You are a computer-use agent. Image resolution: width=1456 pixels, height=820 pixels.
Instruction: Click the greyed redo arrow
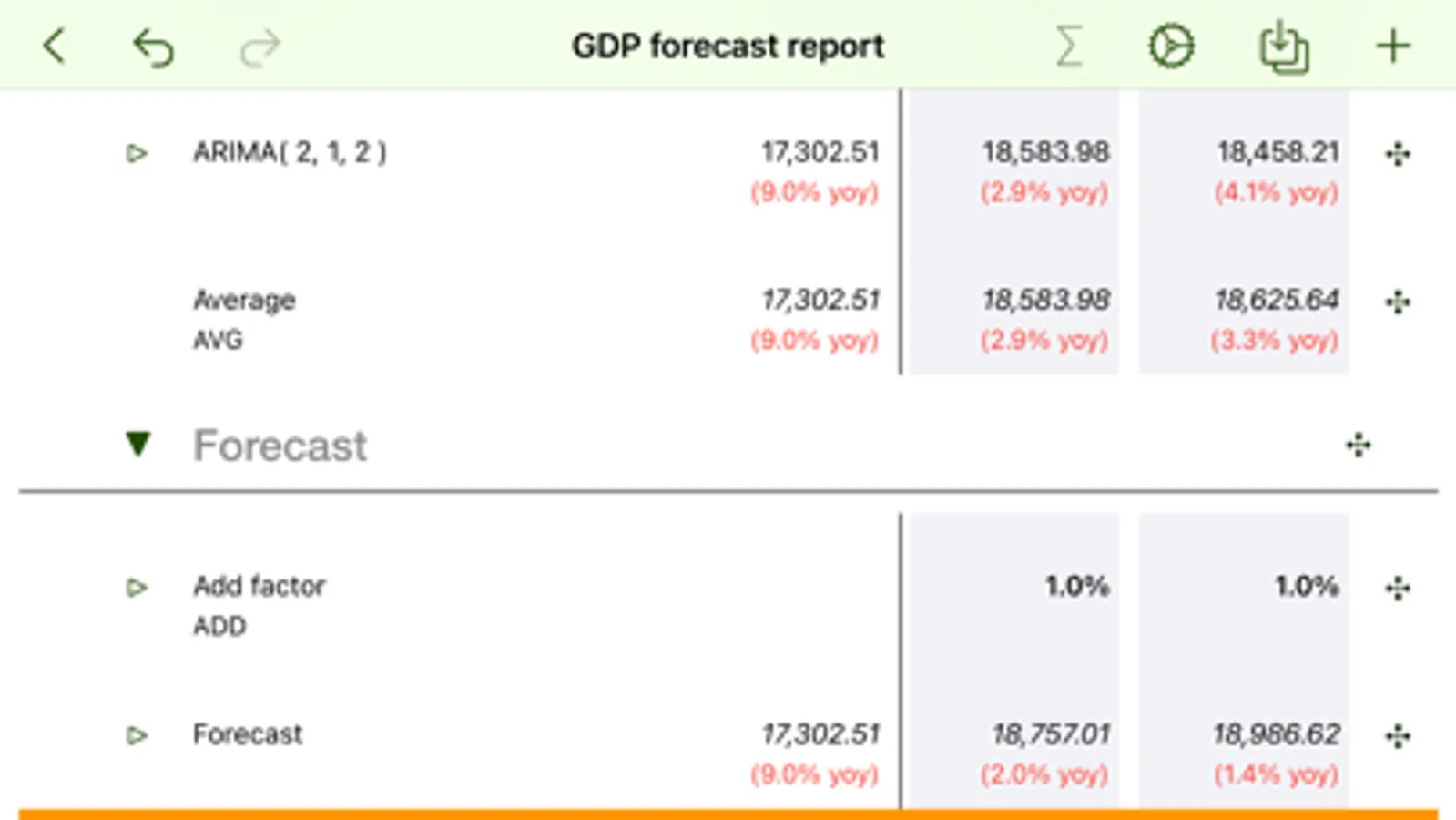[260, 47]
